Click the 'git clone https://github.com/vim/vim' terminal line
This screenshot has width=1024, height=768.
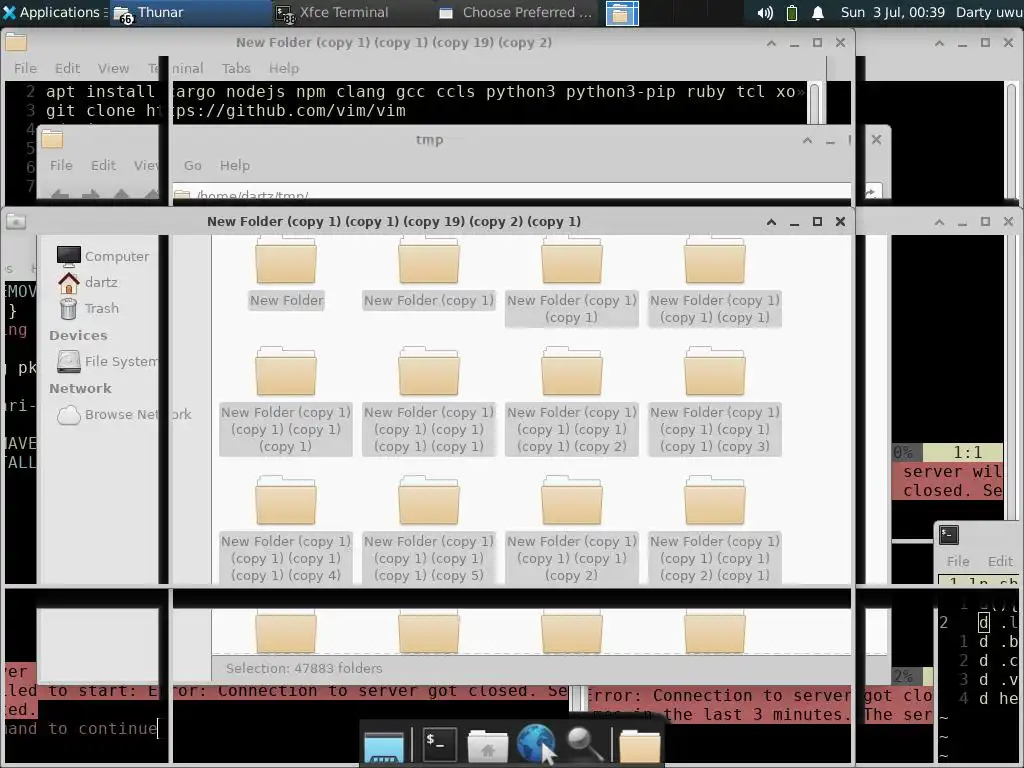tap(225, 110)
